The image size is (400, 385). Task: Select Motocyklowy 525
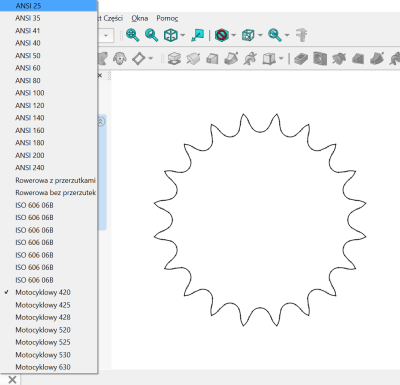(49, 342)
